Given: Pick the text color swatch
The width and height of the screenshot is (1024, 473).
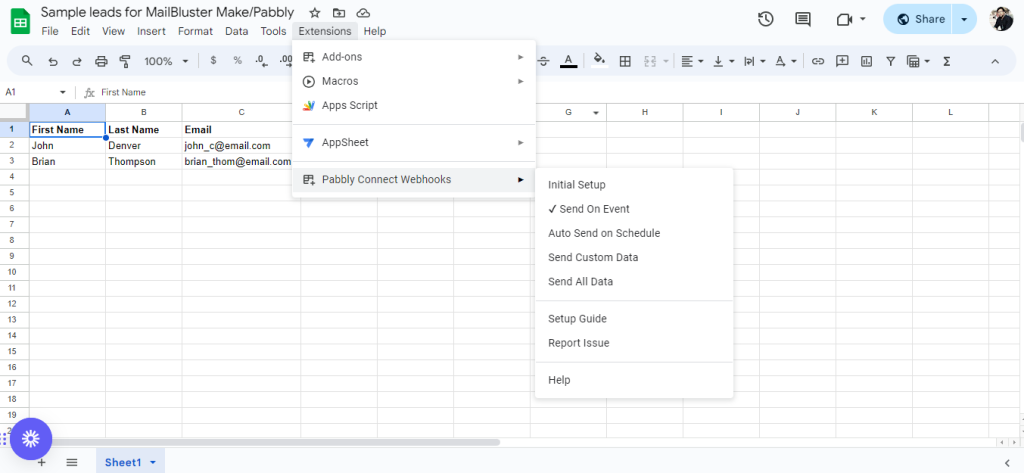Looking at the screenshot, I should pos(568,61).
